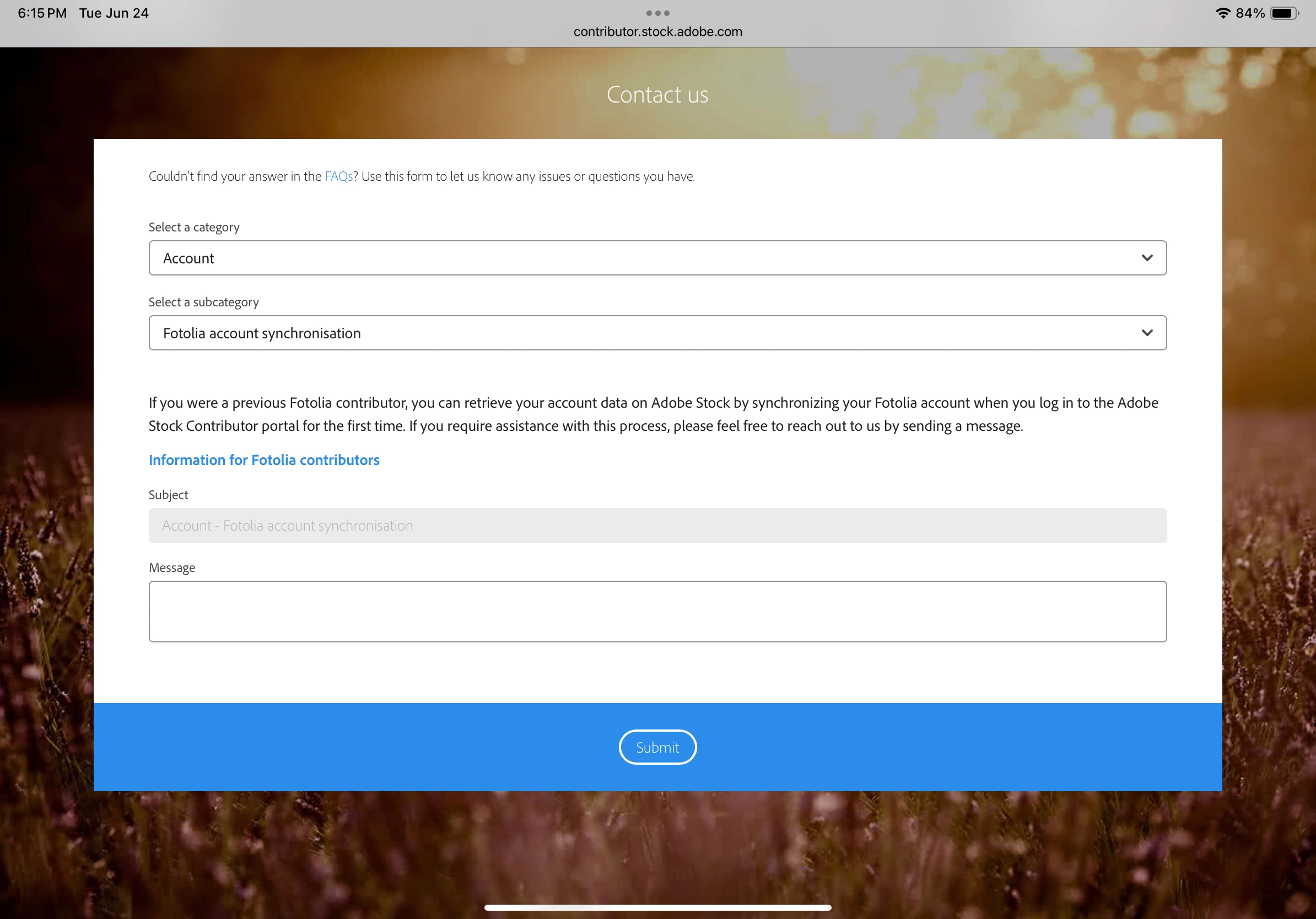
Task: Click the Select a subcategory label
Action: coord(203,302)
